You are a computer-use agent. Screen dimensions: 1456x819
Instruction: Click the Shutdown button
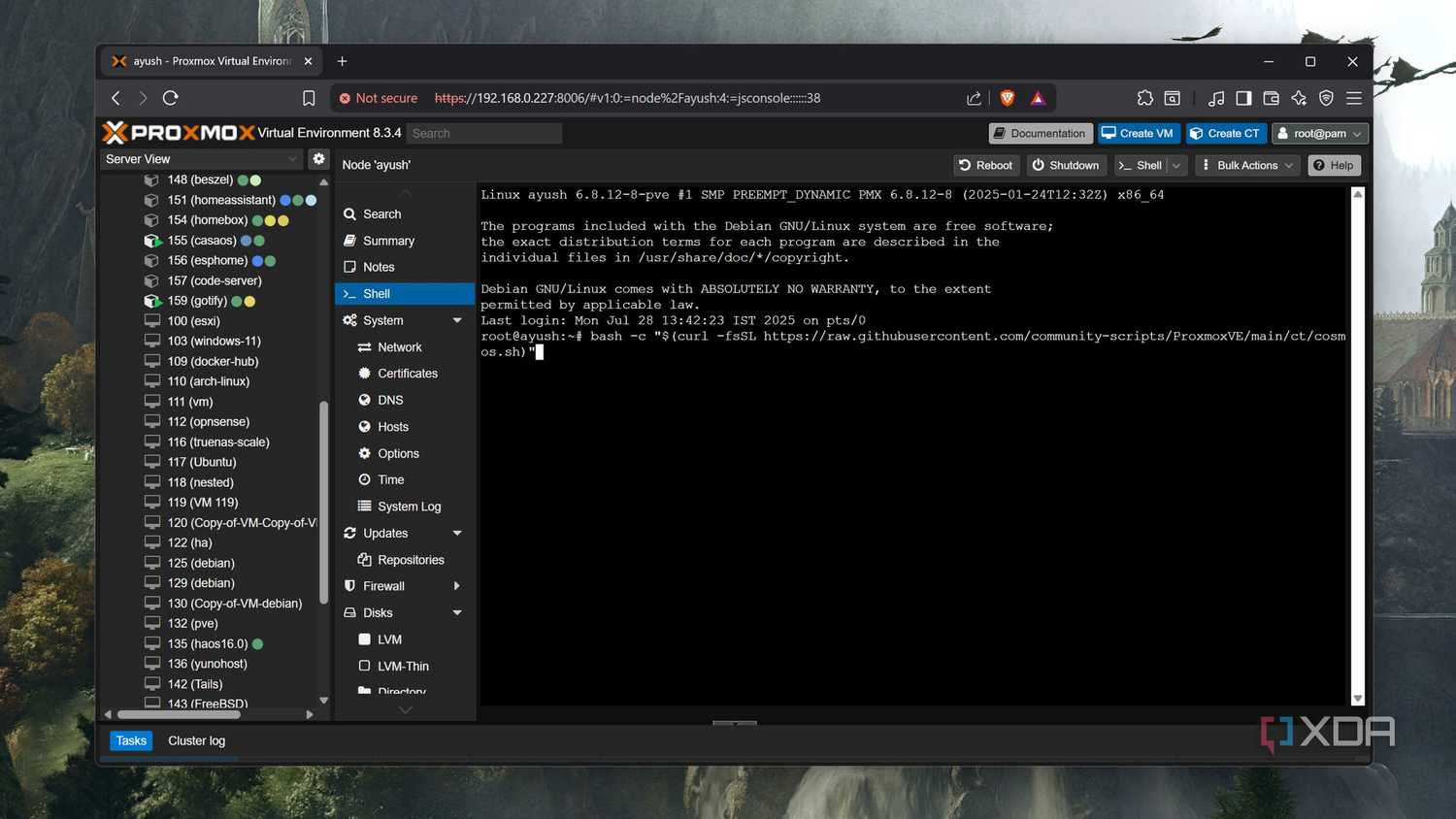[x=1065, y=165]
